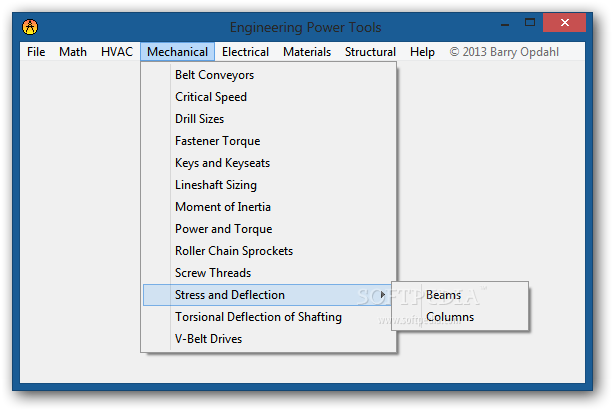This screenshot has width=613, height=411.
Task: Select Moment of Inertia
Action: coord(269,206)
